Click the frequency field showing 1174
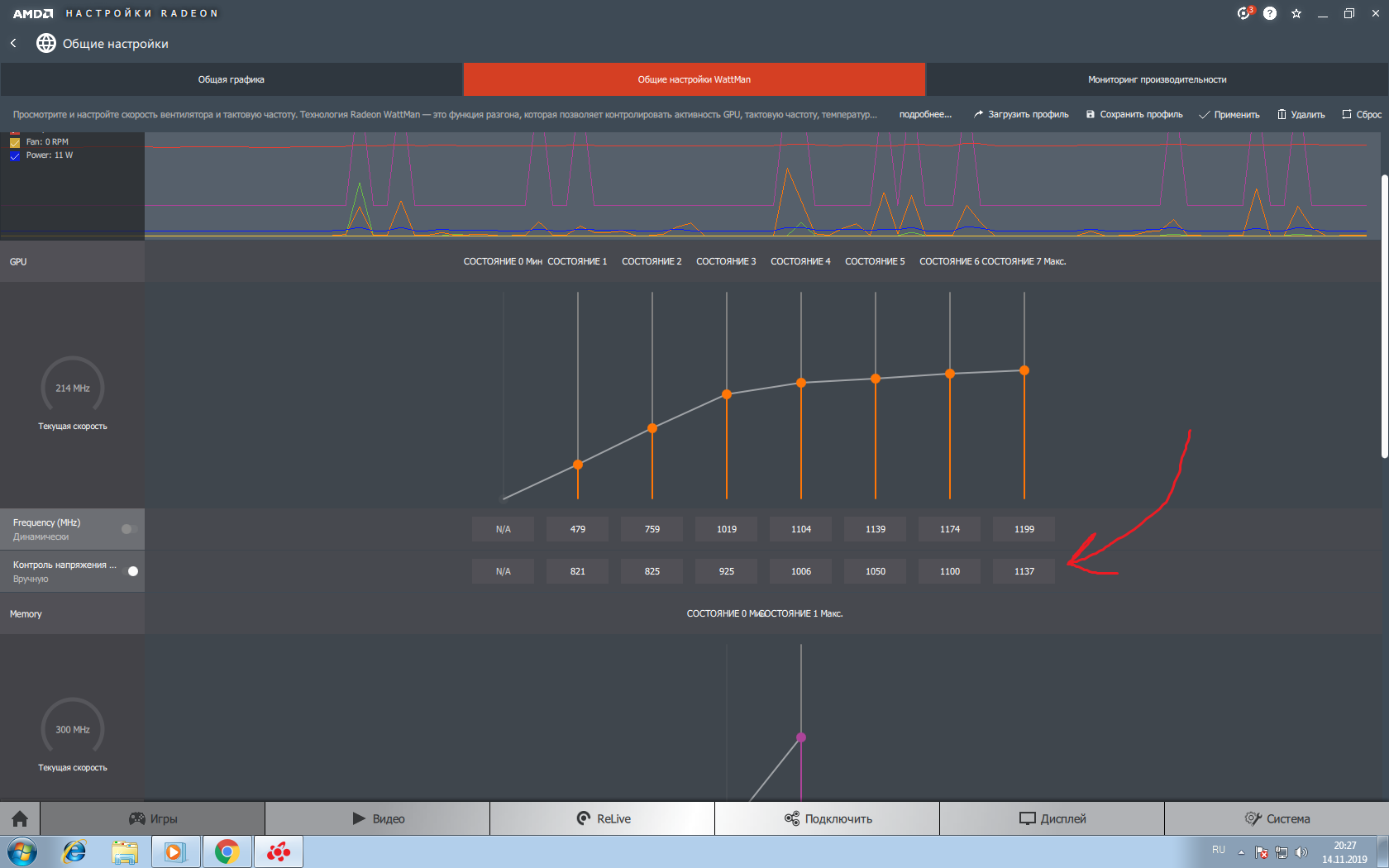The width and height of the screenshot is (1389, 868). pos(950,529)
